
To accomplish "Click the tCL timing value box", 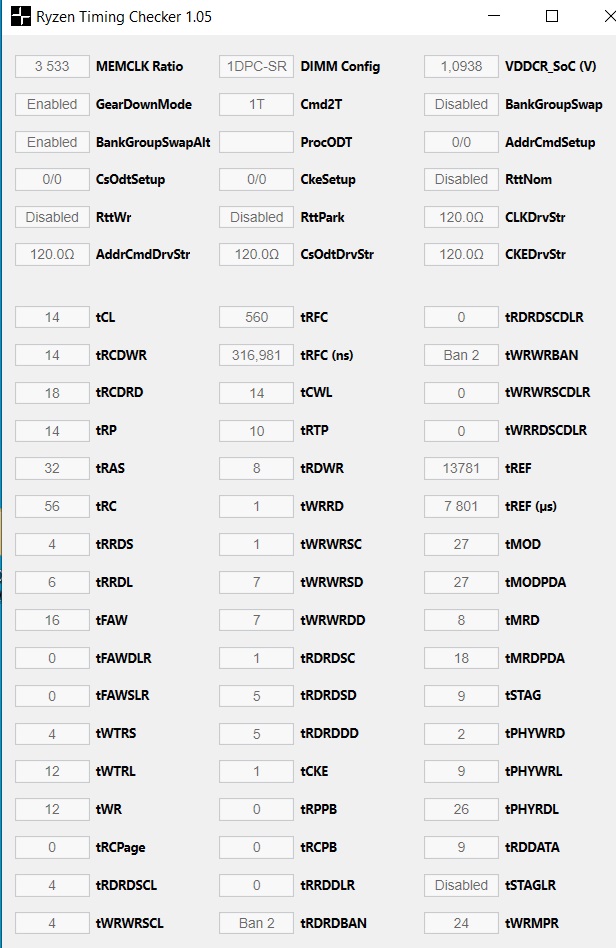I will [x=52, y=317].
